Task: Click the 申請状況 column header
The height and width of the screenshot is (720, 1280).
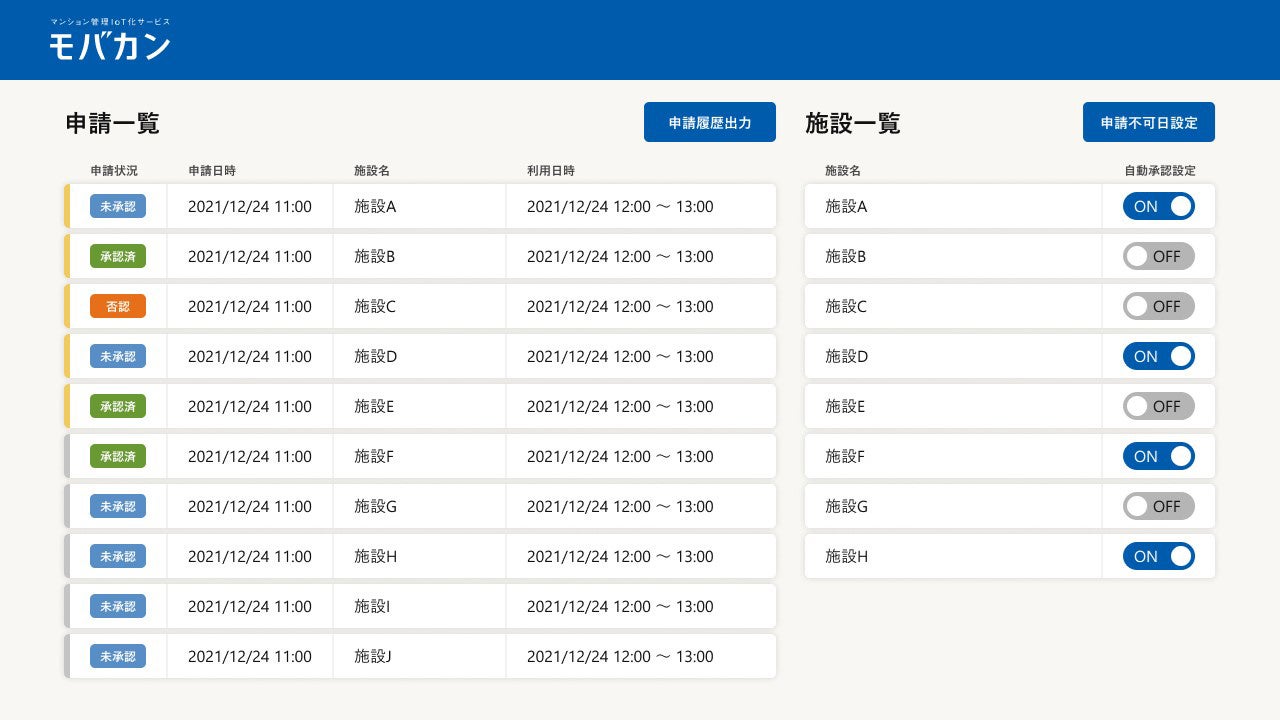Action: coord(117,170)
